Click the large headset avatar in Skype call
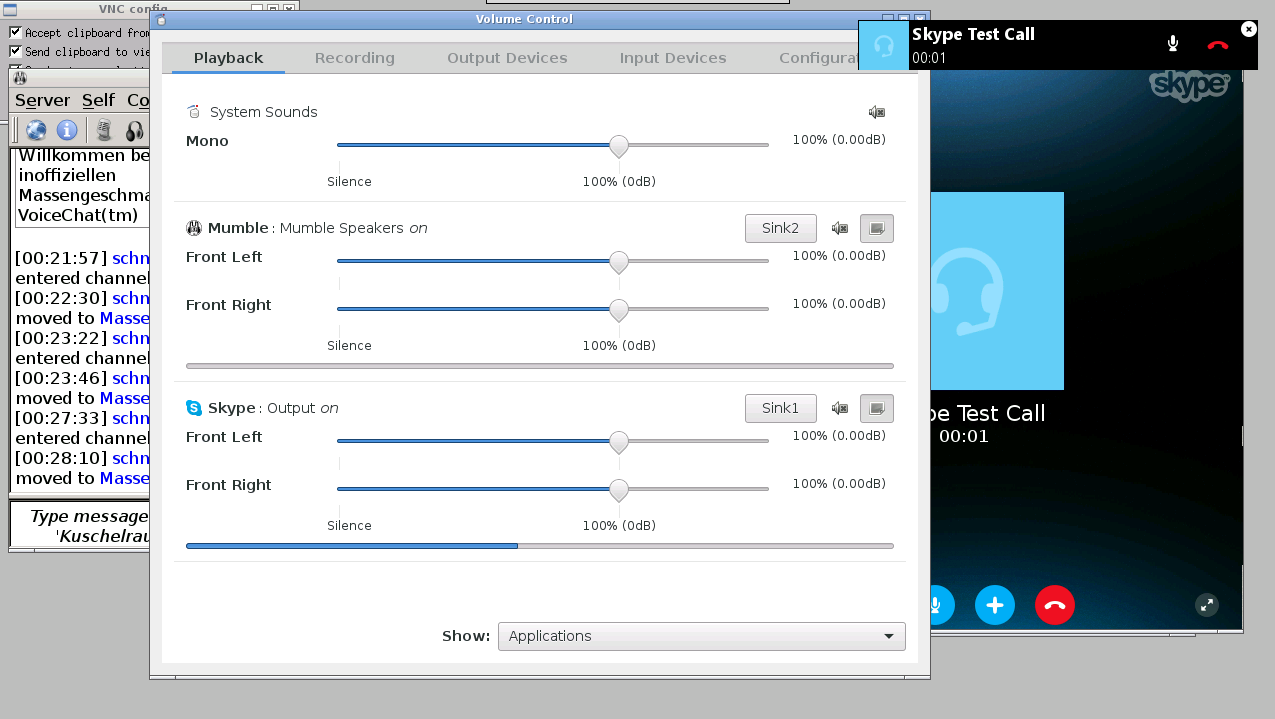Screen dimensions: 1275x719 [x=996, y=291]
